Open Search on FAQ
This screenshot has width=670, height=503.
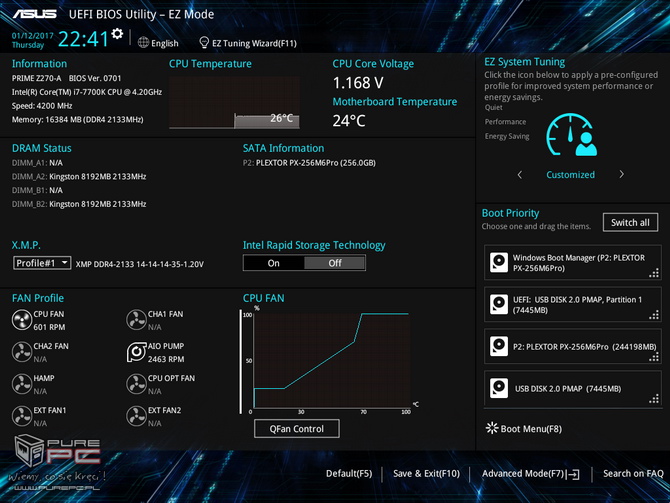coord(633,474)
